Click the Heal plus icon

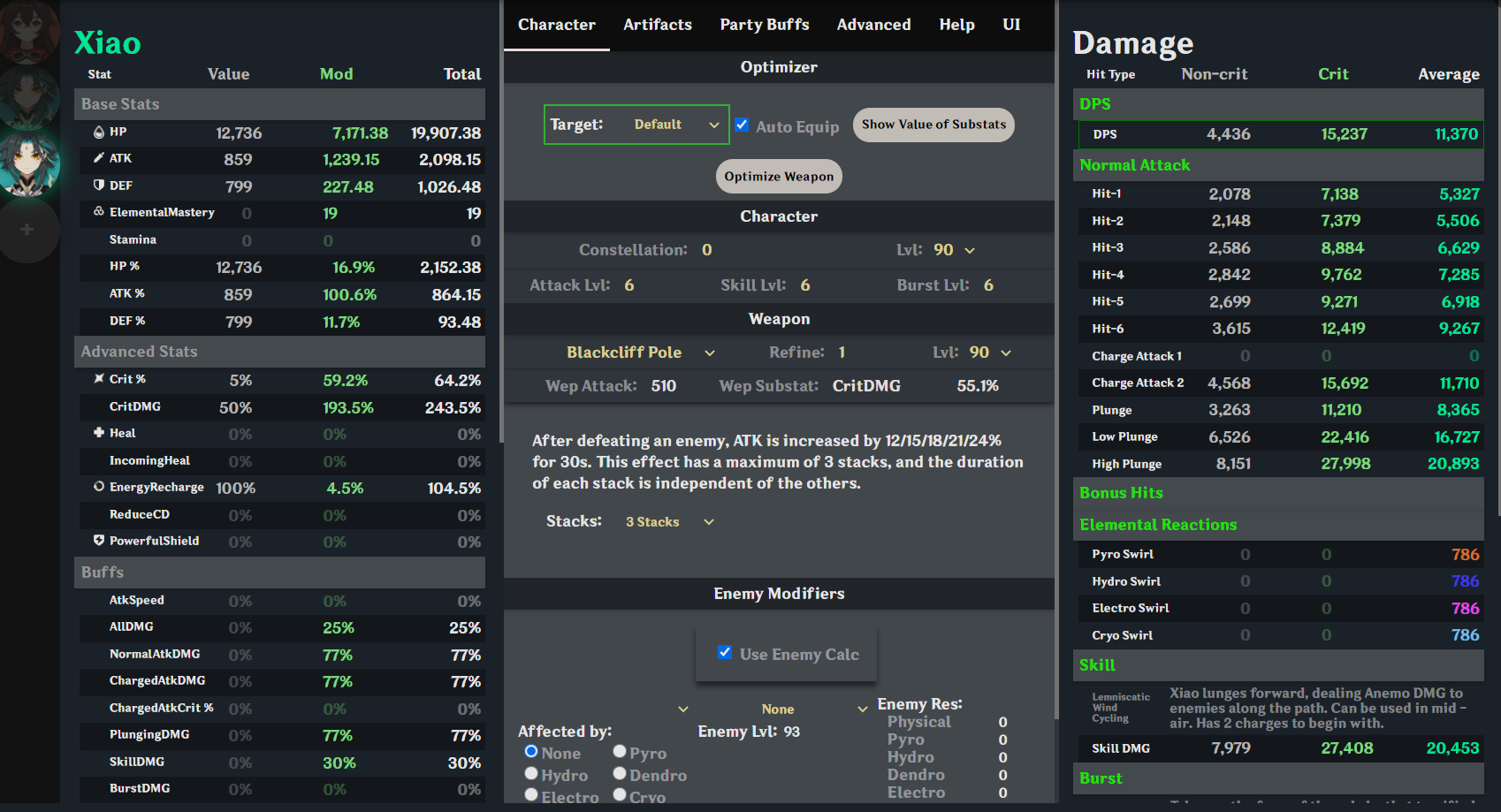(x=99, y=433)
